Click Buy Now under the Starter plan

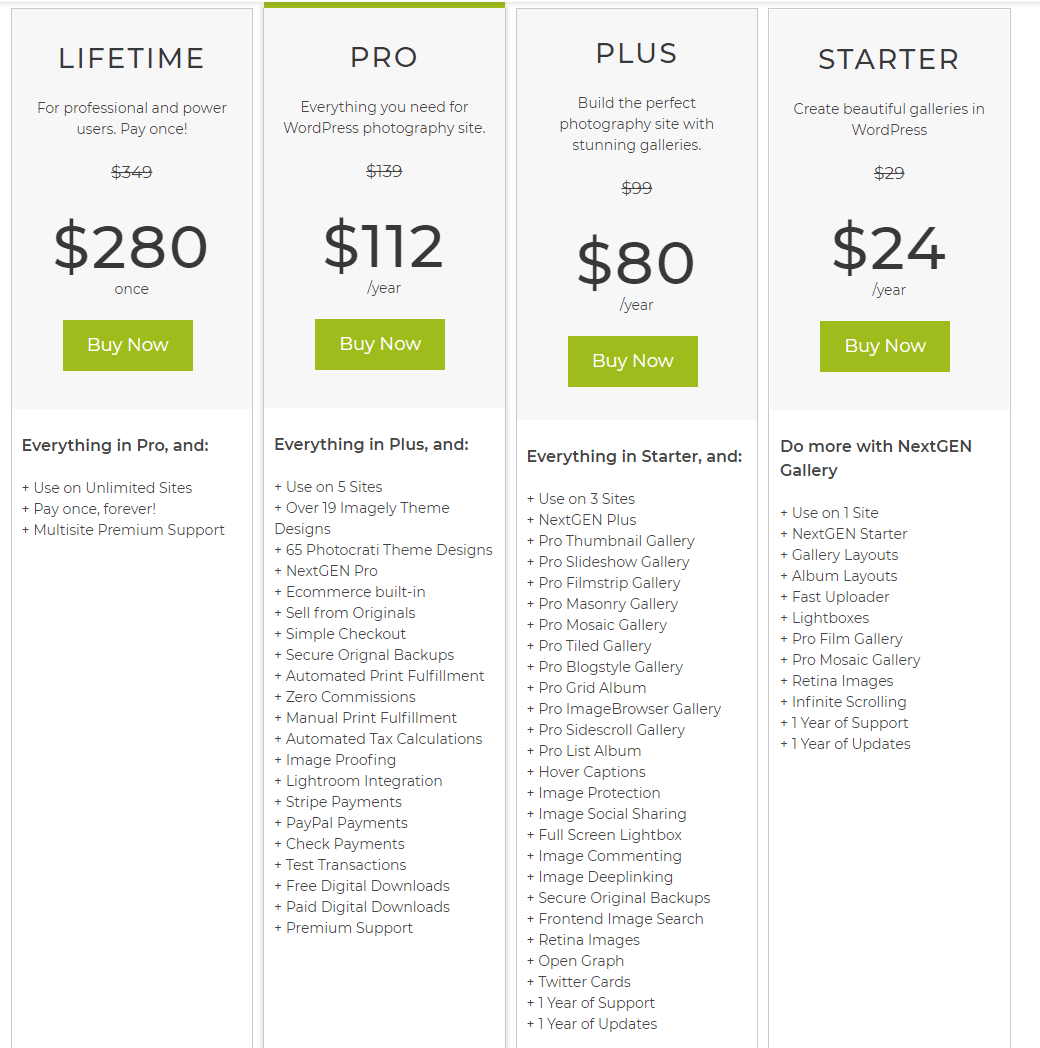coord(884,346)
